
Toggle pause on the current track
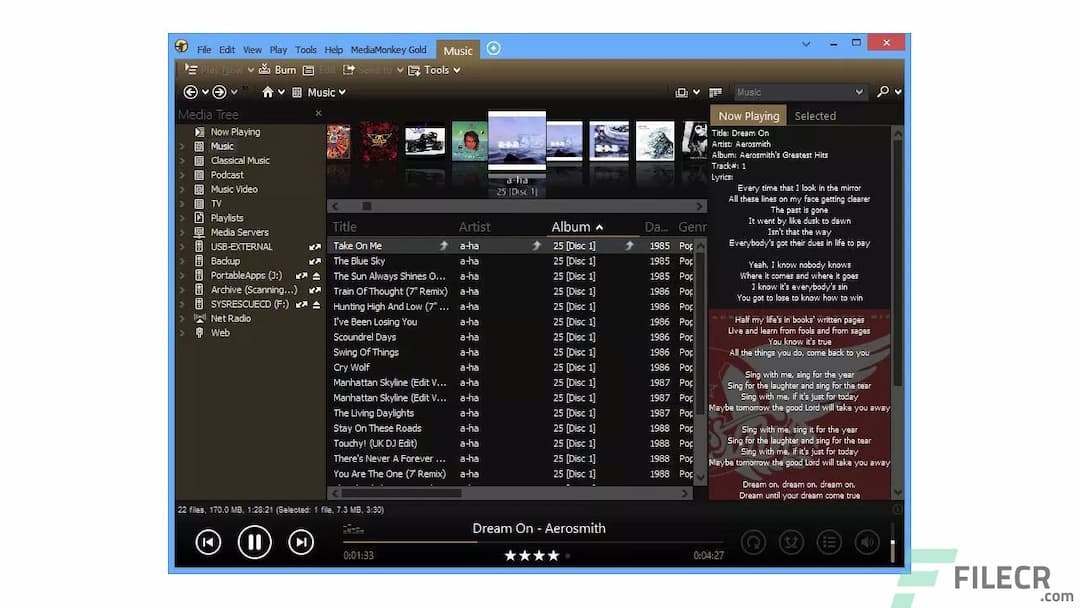pyautogui.click(x=255, y=541)
